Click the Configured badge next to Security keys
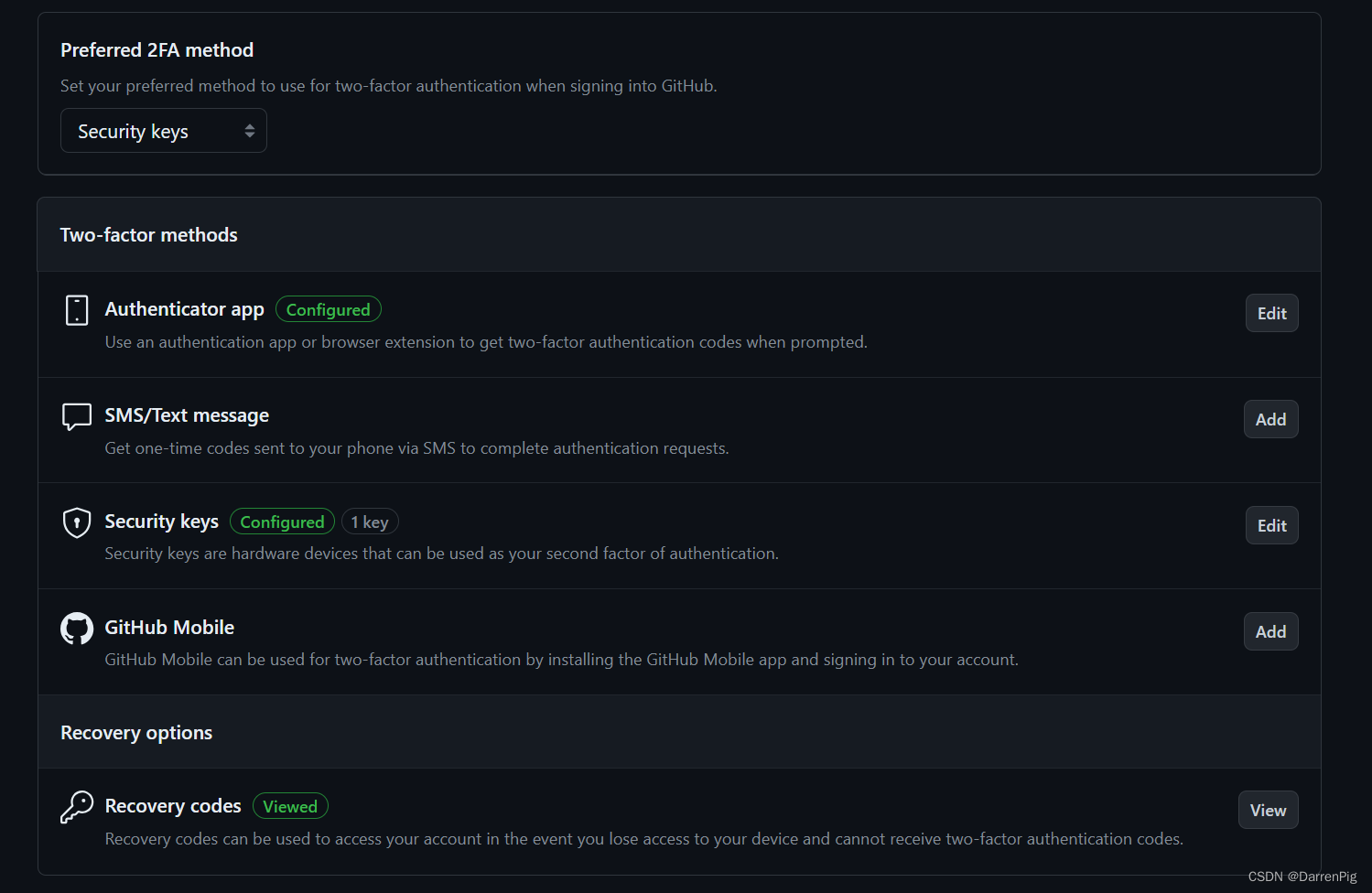 coord(282,522)
